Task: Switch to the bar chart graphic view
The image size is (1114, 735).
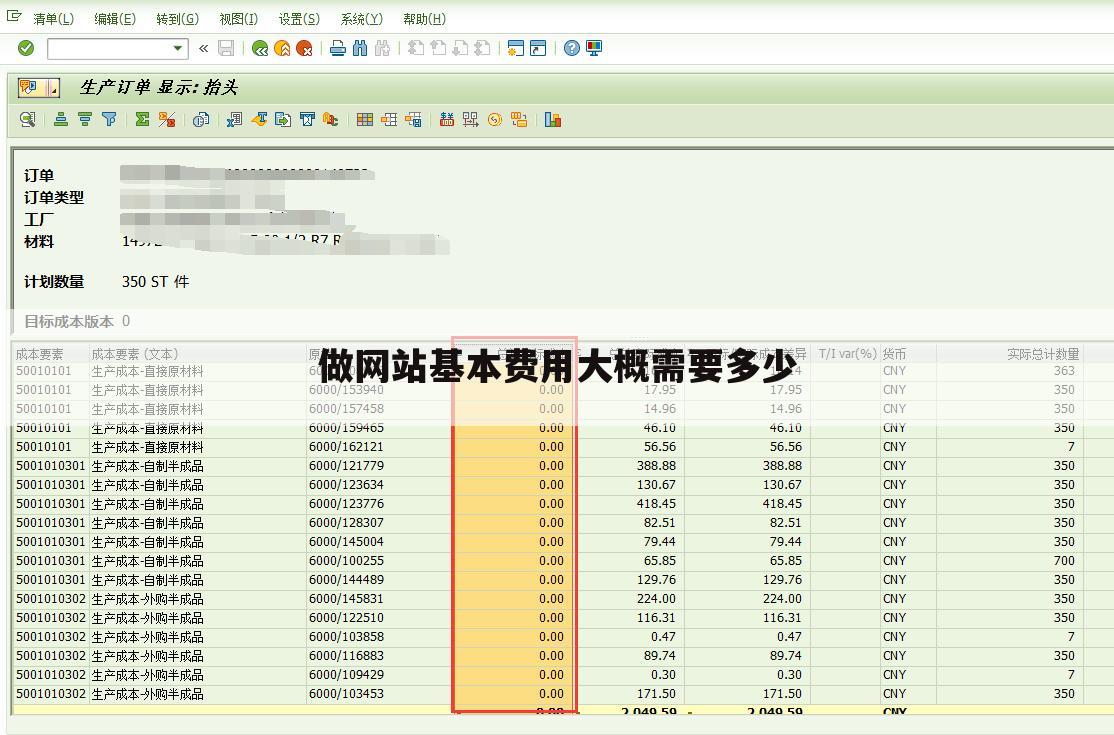Action: click(553, 120)
